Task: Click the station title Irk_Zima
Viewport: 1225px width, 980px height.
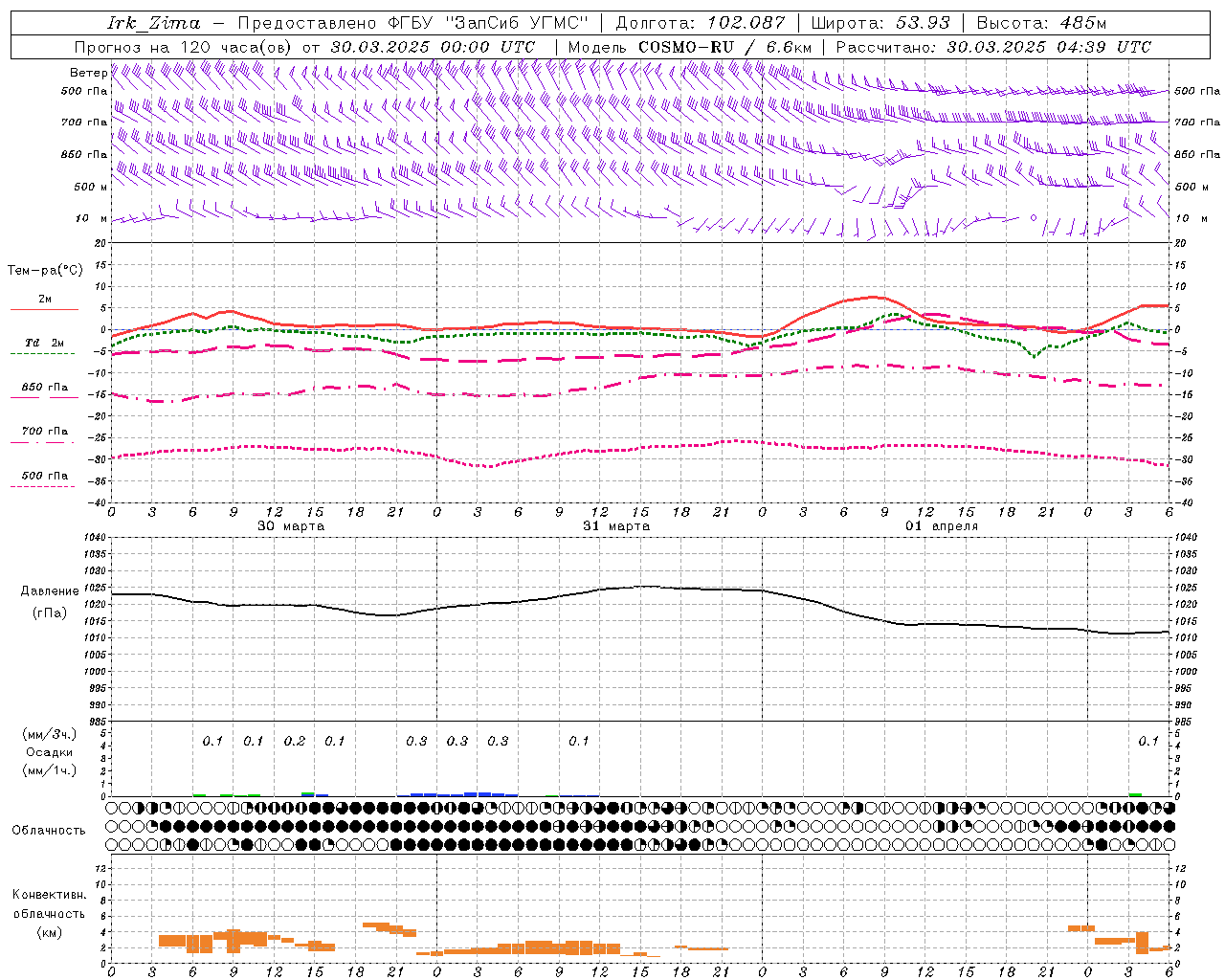Action: 155,23
